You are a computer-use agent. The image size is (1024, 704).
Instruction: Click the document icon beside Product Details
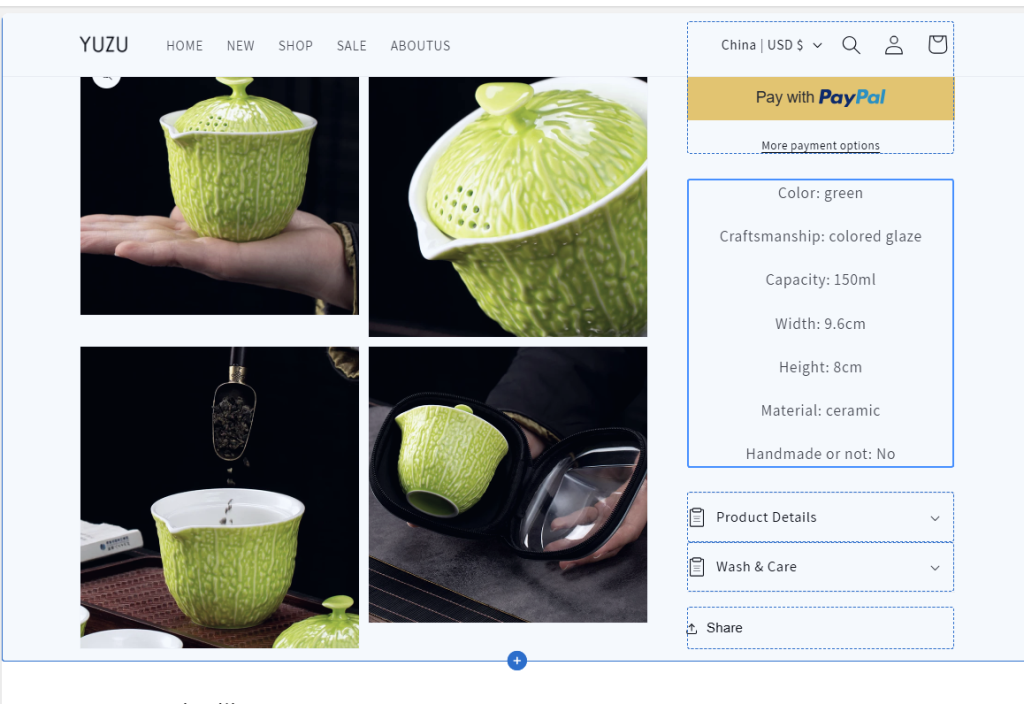(x=698, y=517)
